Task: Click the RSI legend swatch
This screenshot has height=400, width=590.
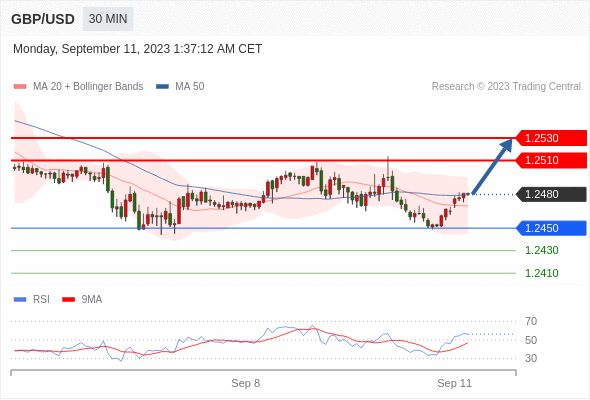Action: [20, 300]
